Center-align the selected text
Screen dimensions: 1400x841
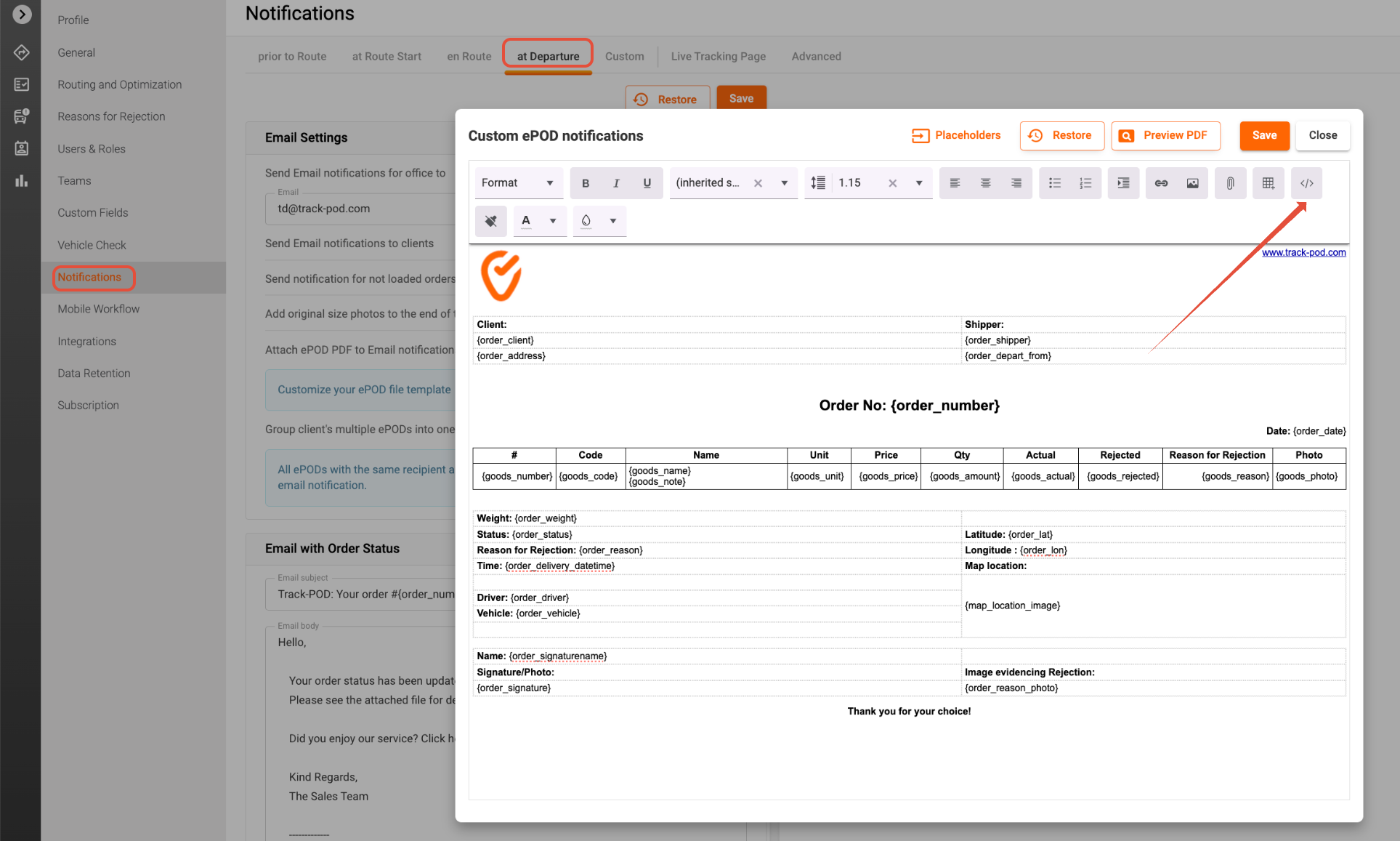coord(985,183)
